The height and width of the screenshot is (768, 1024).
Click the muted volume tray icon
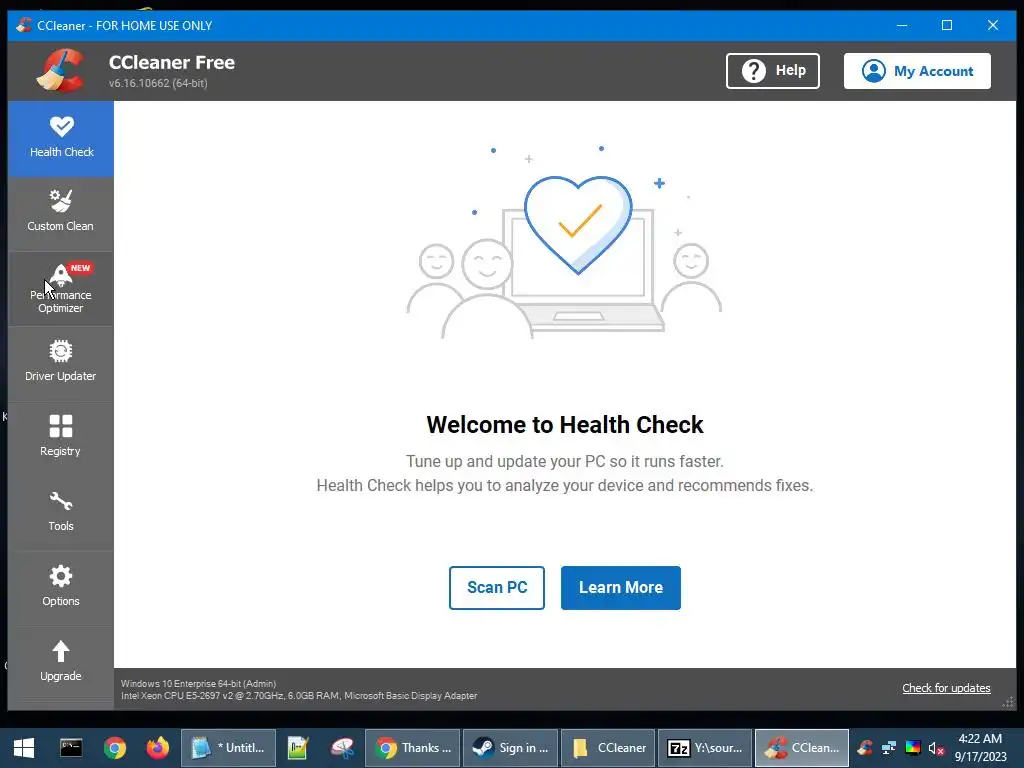coord(936,748)
